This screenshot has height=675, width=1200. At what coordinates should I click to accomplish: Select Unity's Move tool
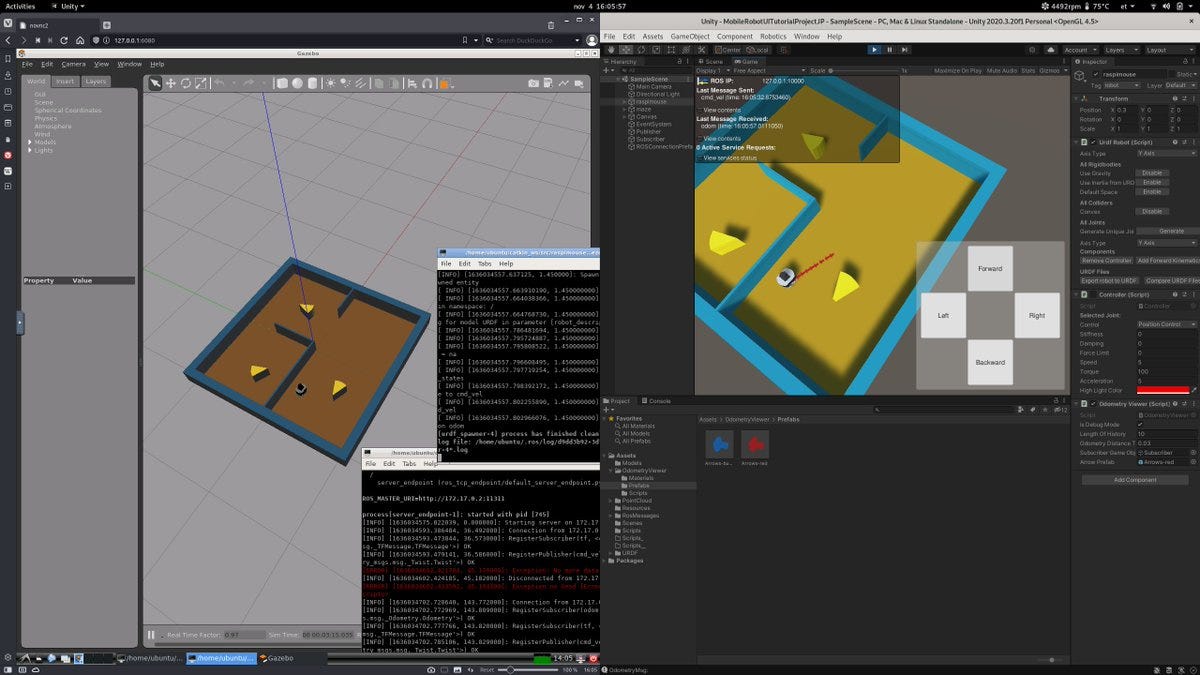(x=625, y=50)
